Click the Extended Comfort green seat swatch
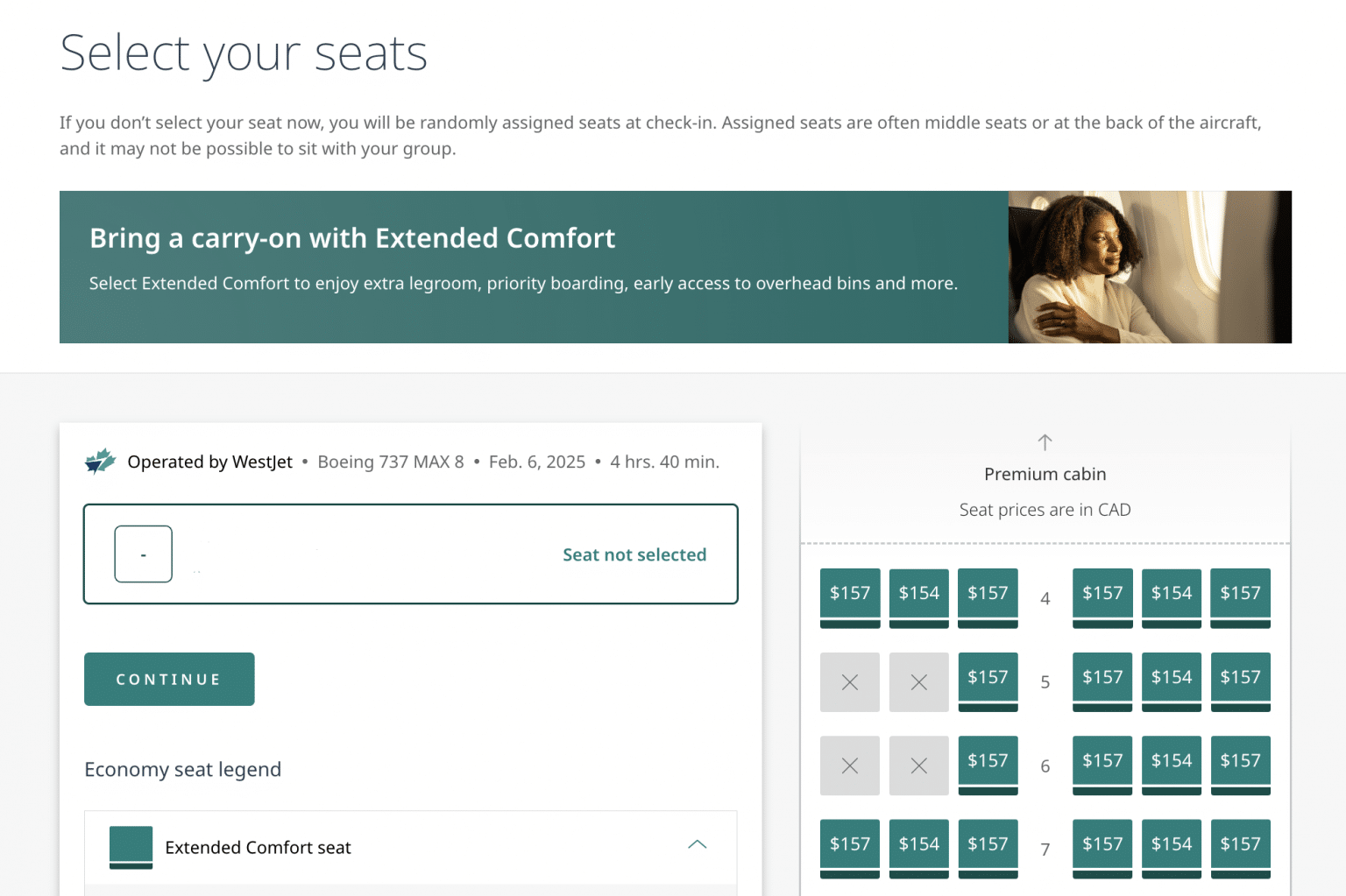This screenshot has height=896, width=1346. [131, 846]
